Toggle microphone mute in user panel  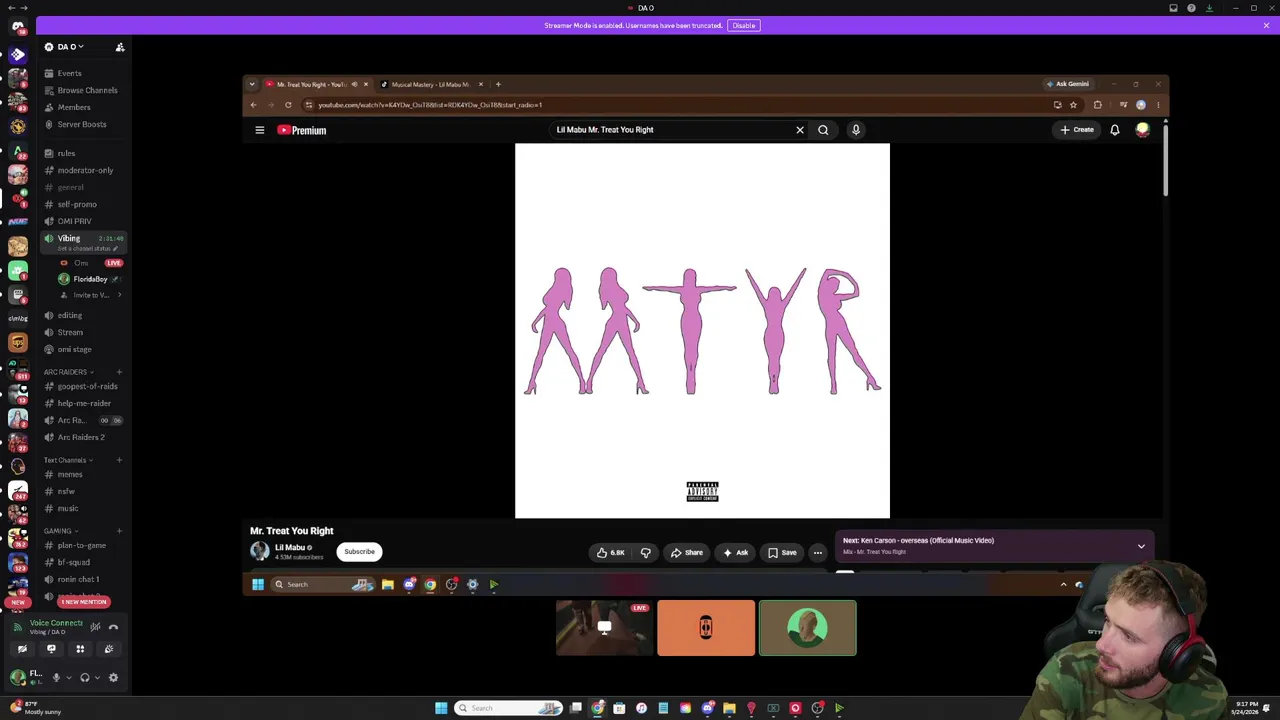56,678
